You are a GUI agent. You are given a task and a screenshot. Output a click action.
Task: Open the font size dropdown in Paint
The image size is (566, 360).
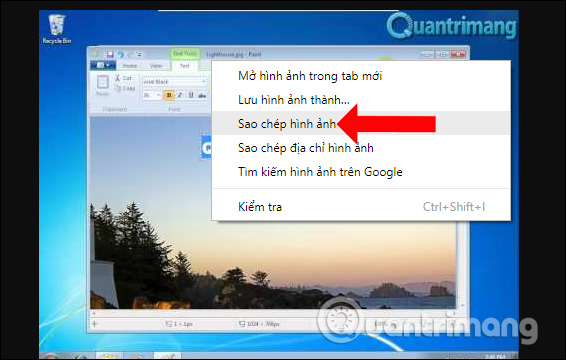152,95
